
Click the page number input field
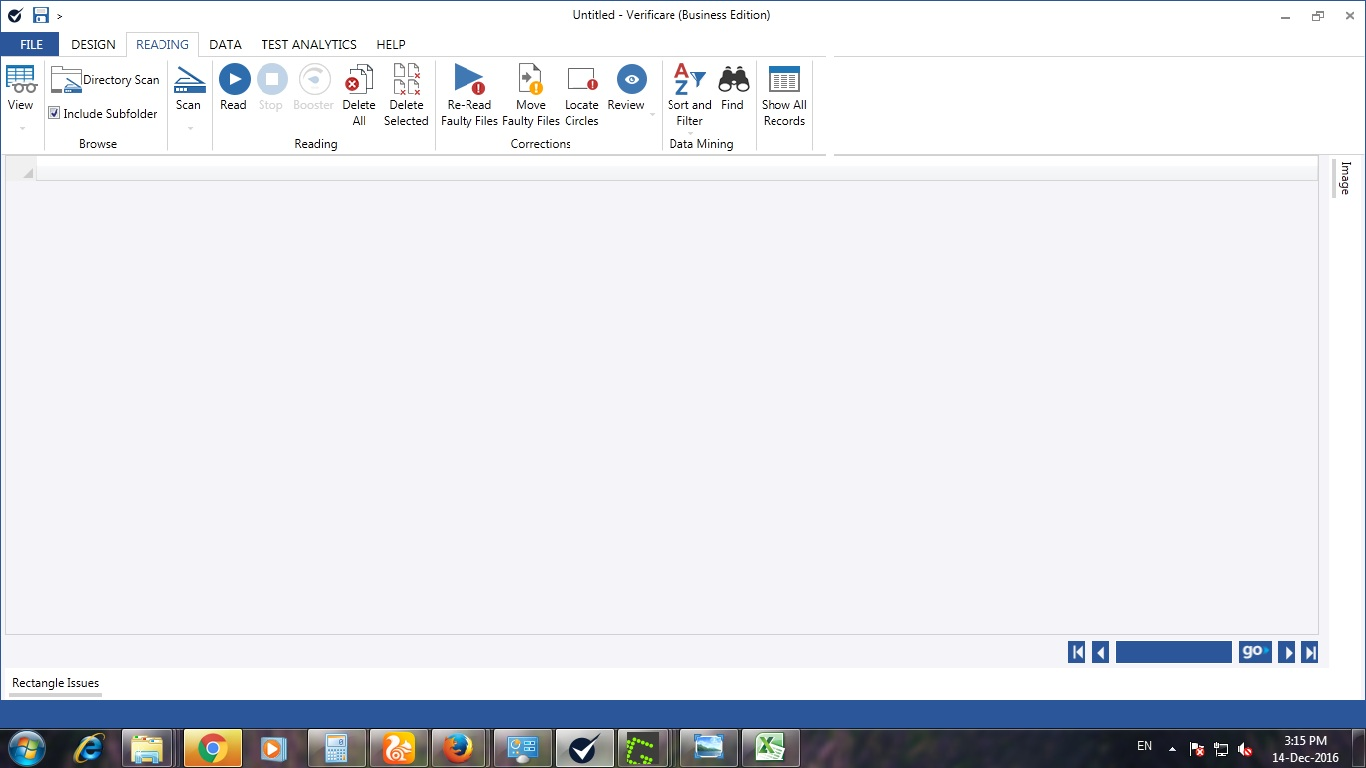(x=1173, y=652)
